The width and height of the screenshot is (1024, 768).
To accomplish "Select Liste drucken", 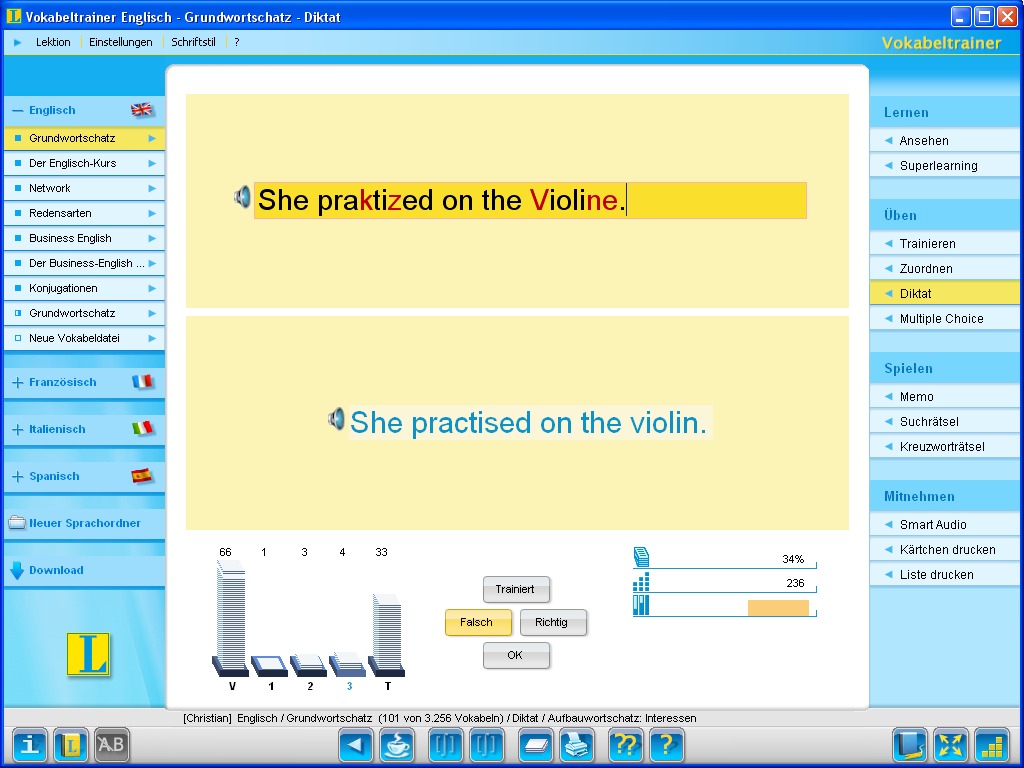I will [944, 575].
